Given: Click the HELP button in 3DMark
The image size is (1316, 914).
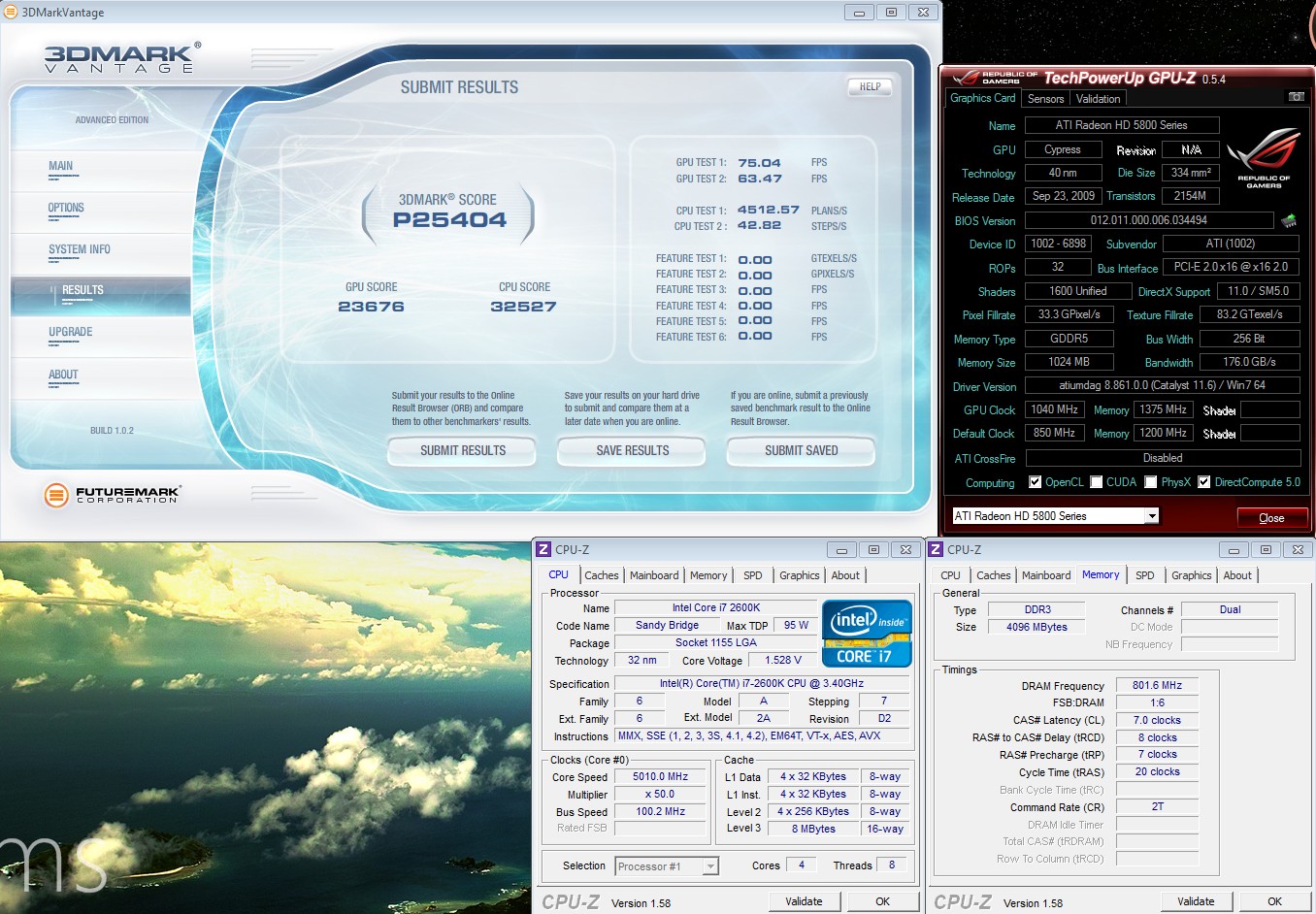Looking at the screenshot, I should [871, 86].
